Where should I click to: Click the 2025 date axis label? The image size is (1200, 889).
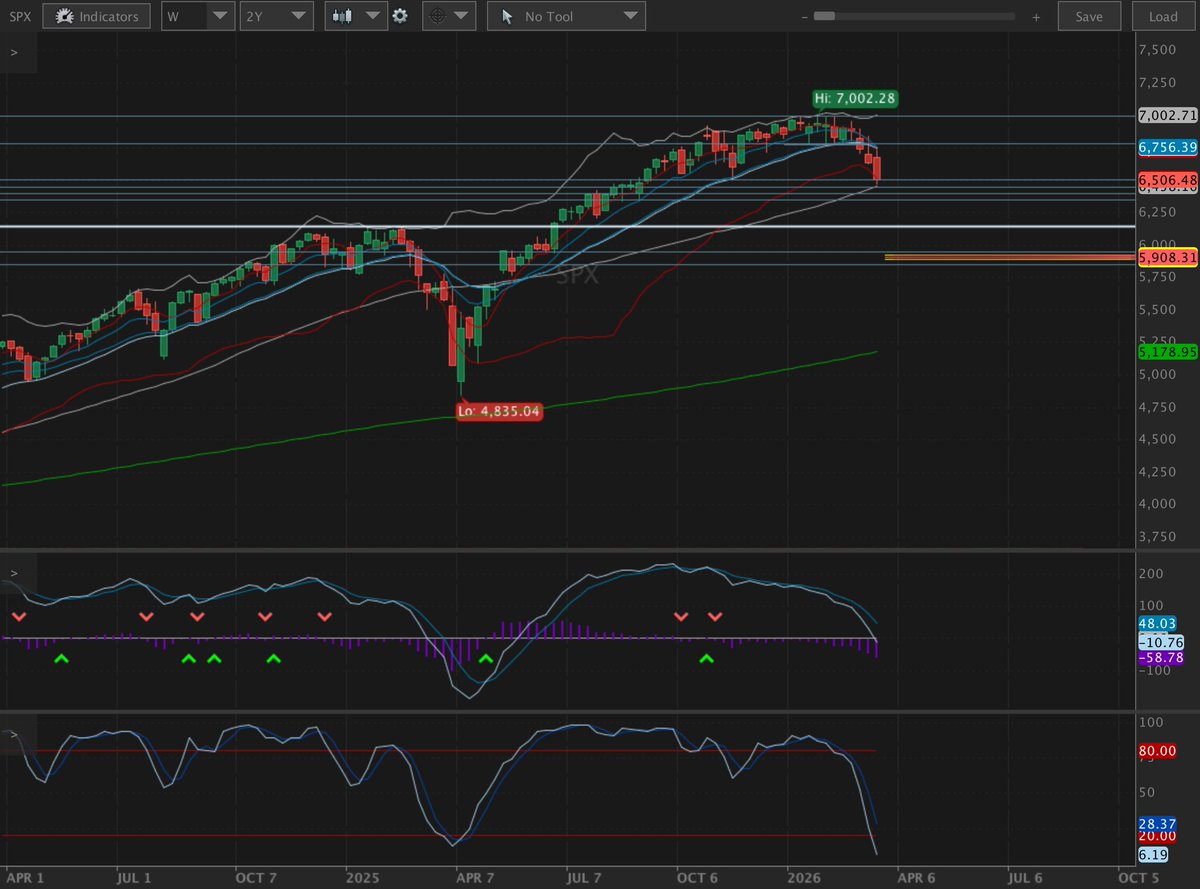tap(362, 877)
